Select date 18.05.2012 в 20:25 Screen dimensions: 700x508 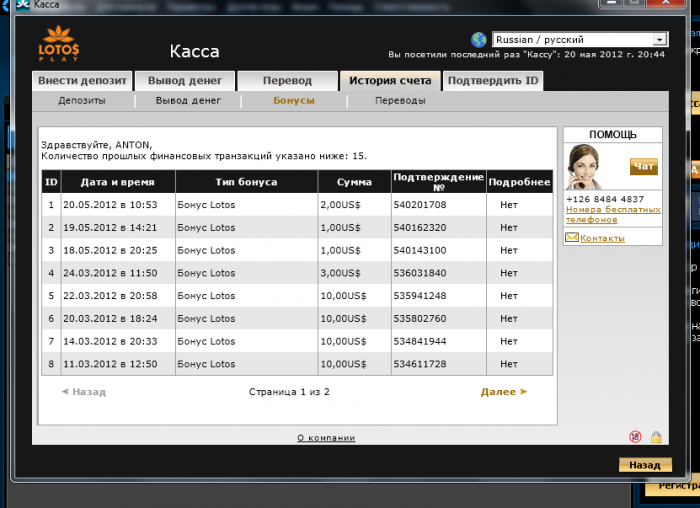click(x=110, y=250)
